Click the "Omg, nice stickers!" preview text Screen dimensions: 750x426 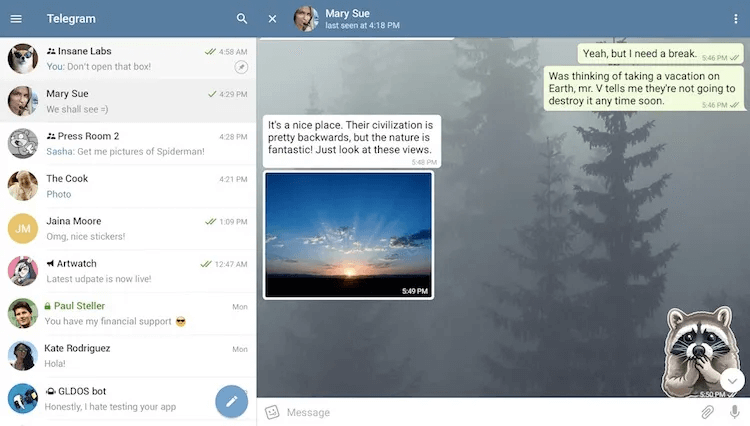(x=86, y=237)
